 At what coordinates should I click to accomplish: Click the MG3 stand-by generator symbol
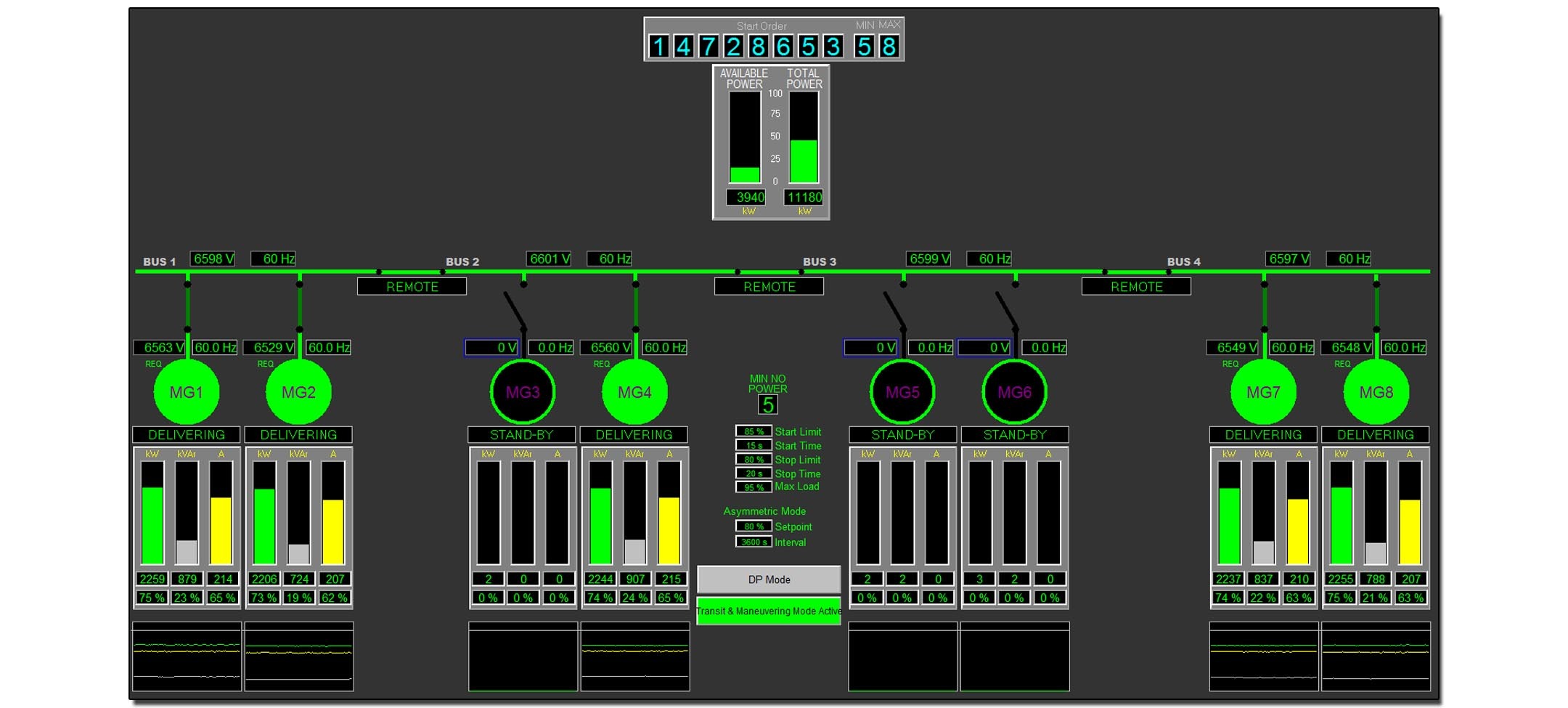click(523, 392)
